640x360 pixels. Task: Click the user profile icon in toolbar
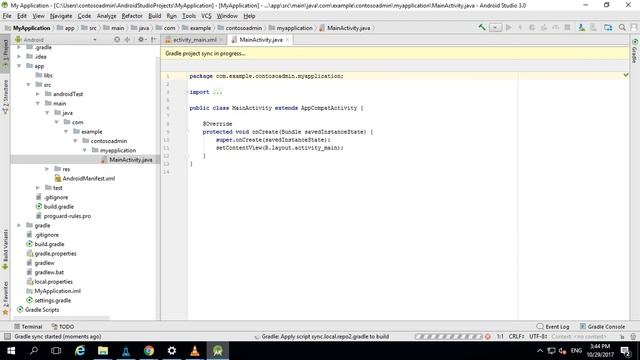coord(634,28)
